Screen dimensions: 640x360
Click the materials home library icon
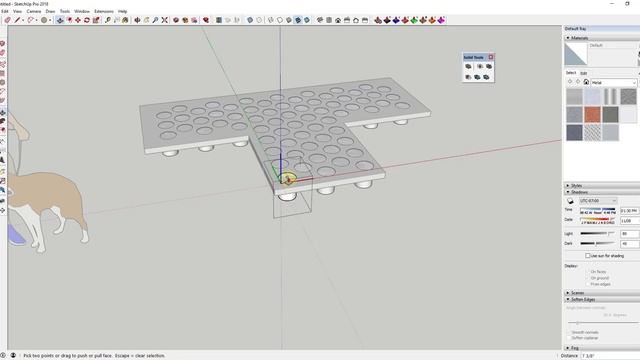(586, 82)
